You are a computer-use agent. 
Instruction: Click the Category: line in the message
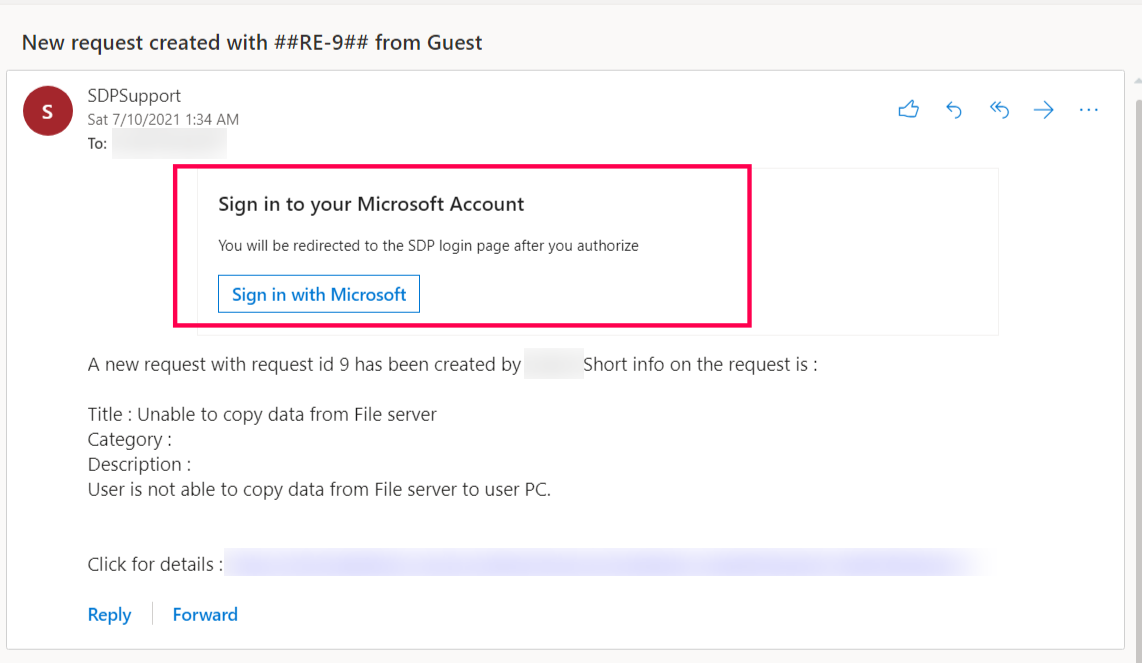130,439
